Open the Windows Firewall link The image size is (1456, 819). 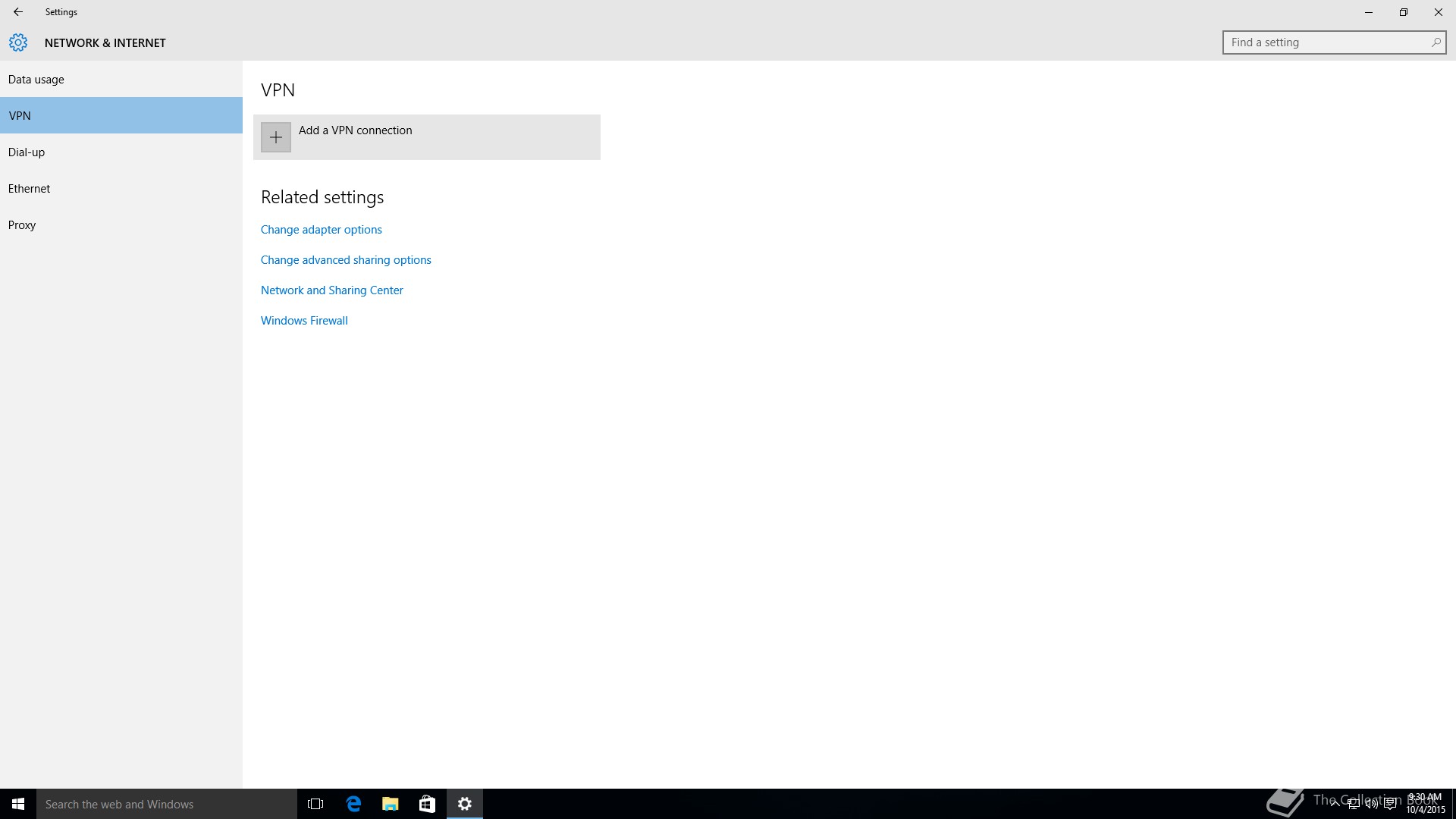(x=304, y=320)
